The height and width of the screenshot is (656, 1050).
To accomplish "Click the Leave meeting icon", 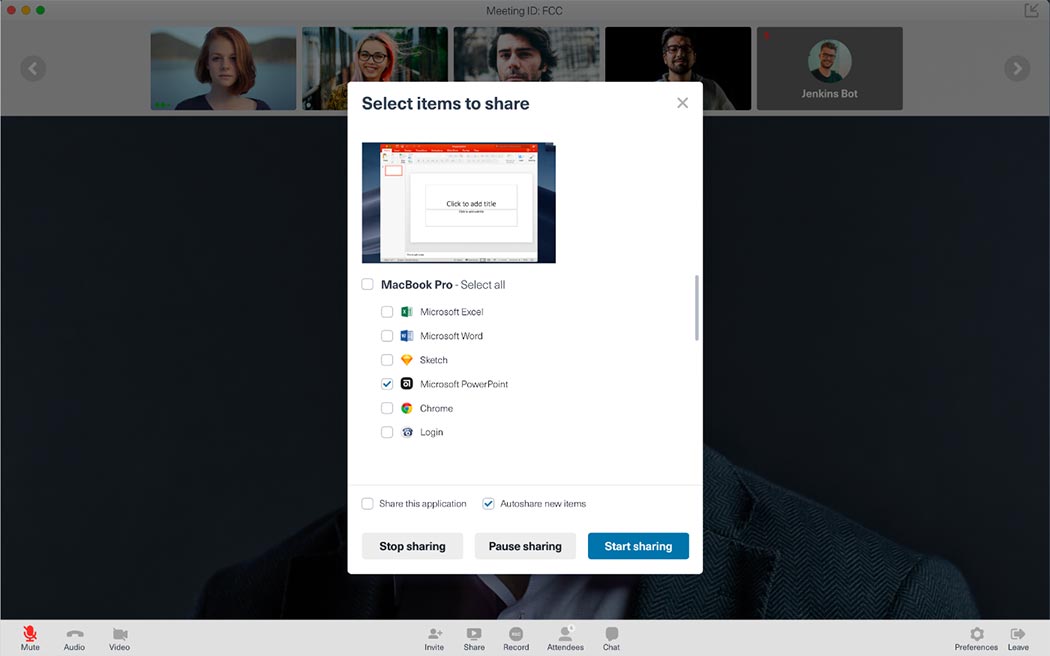I will point(1018,634).
